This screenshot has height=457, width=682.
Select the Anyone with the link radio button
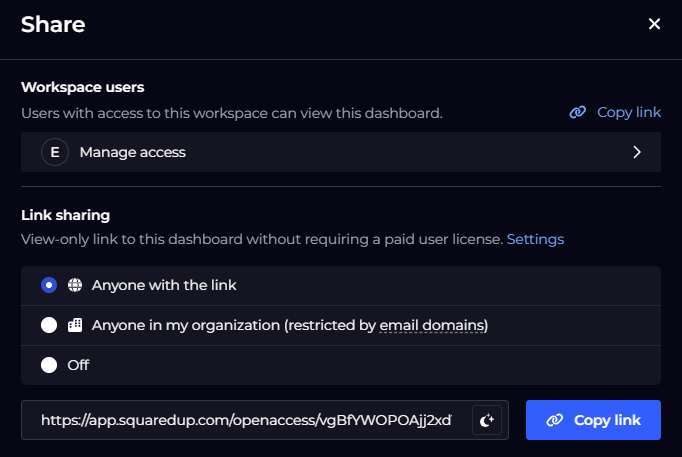49,285
